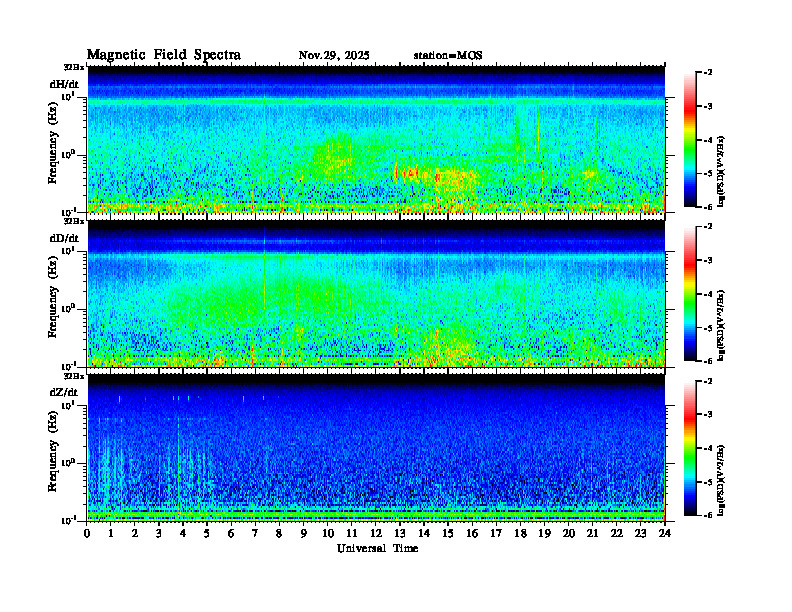Click the "station=MOS" label
Viewport: 792px width, 612px height.
[448, 56]
